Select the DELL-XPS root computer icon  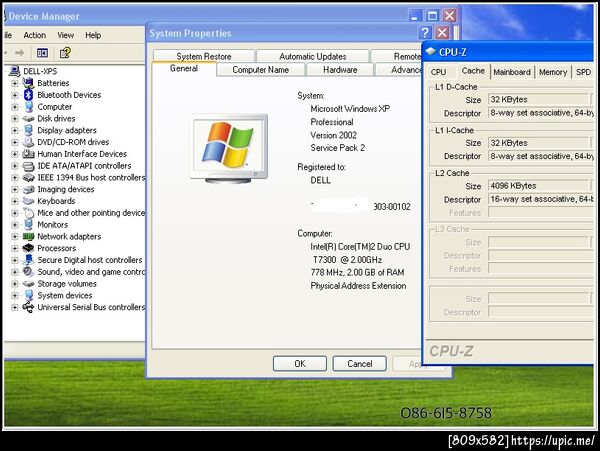[15, 71]
